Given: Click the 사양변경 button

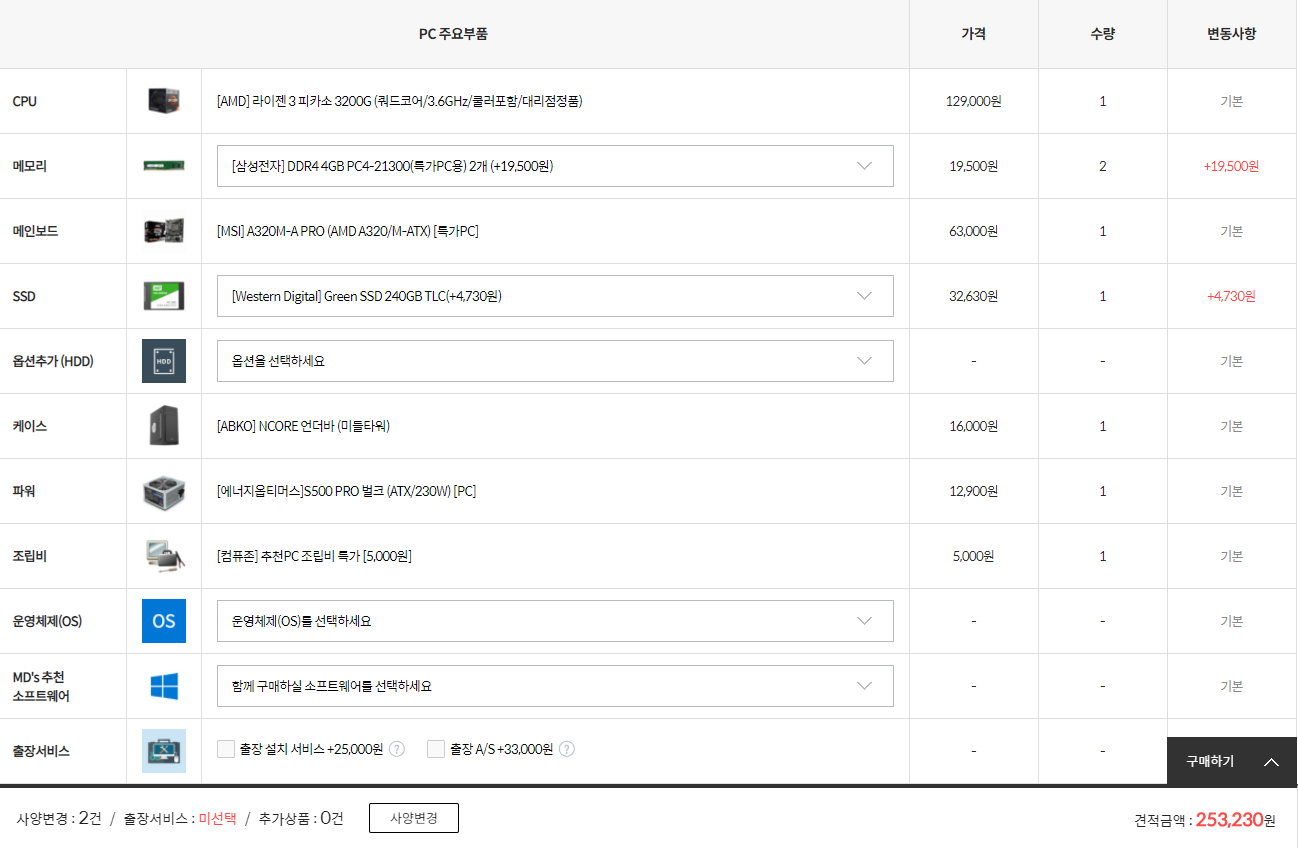Looking at the screenshot, I should coord(414,818).
